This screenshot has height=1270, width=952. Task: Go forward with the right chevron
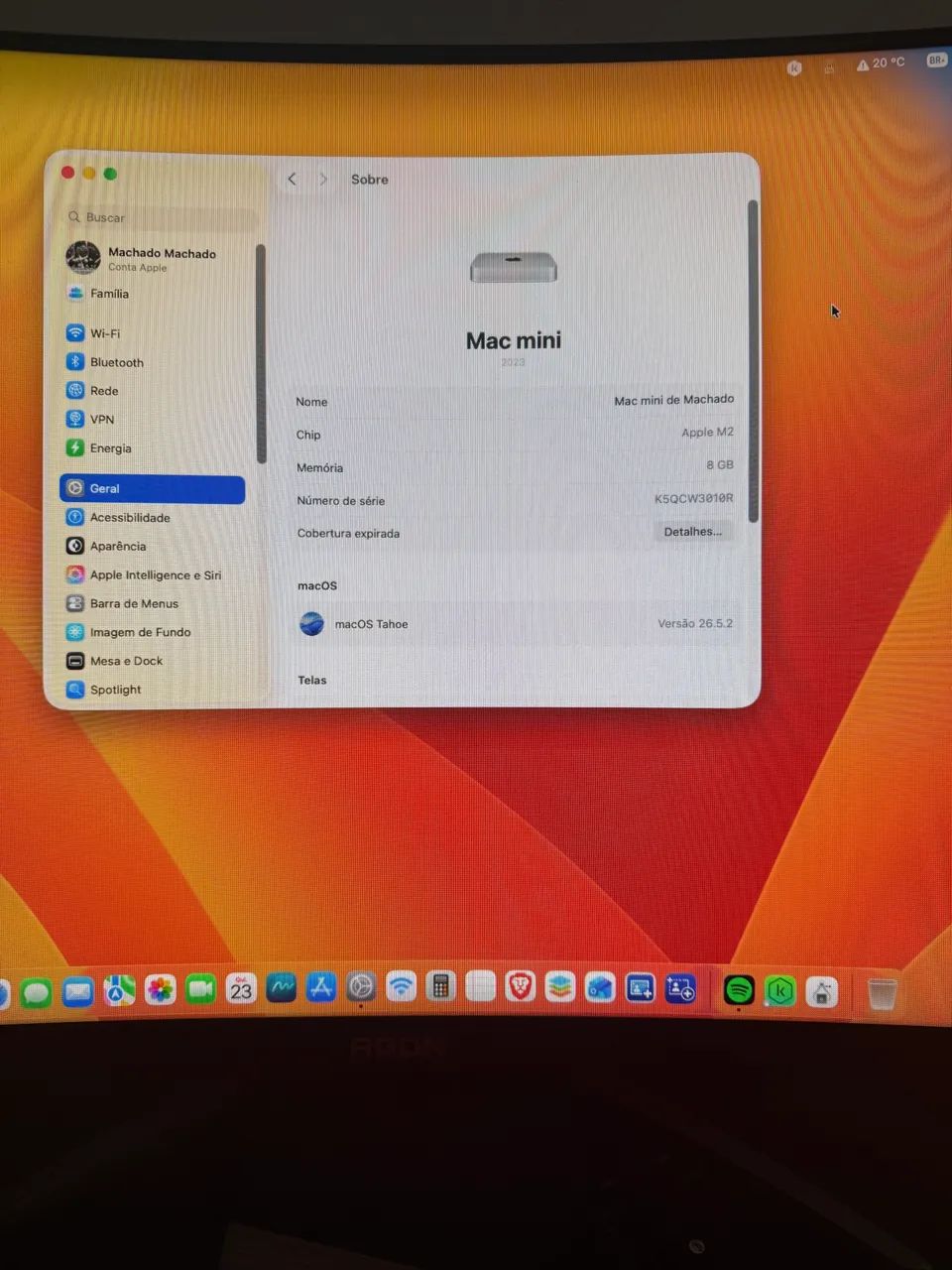click(323, 180)
